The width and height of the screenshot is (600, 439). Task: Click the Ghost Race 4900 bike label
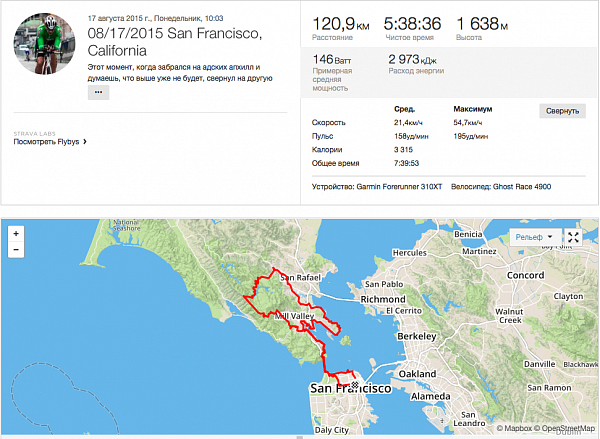click(x=522, y=187)
